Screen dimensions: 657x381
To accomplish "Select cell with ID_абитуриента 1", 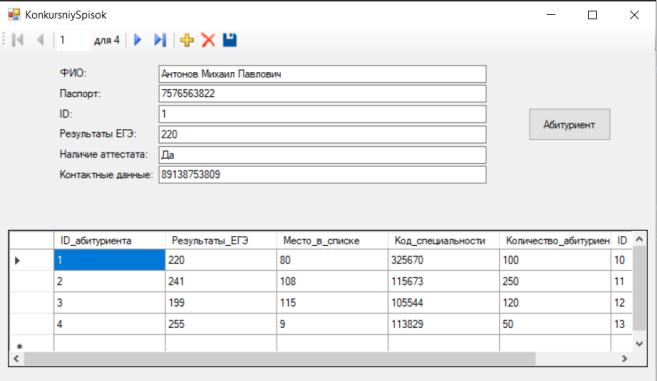I will pyautogui.click(x=109, y=260).
